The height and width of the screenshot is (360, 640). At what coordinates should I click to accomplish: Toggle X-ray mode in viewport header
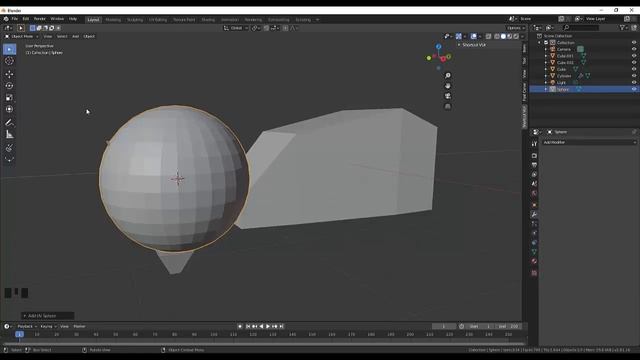(489, 36)
